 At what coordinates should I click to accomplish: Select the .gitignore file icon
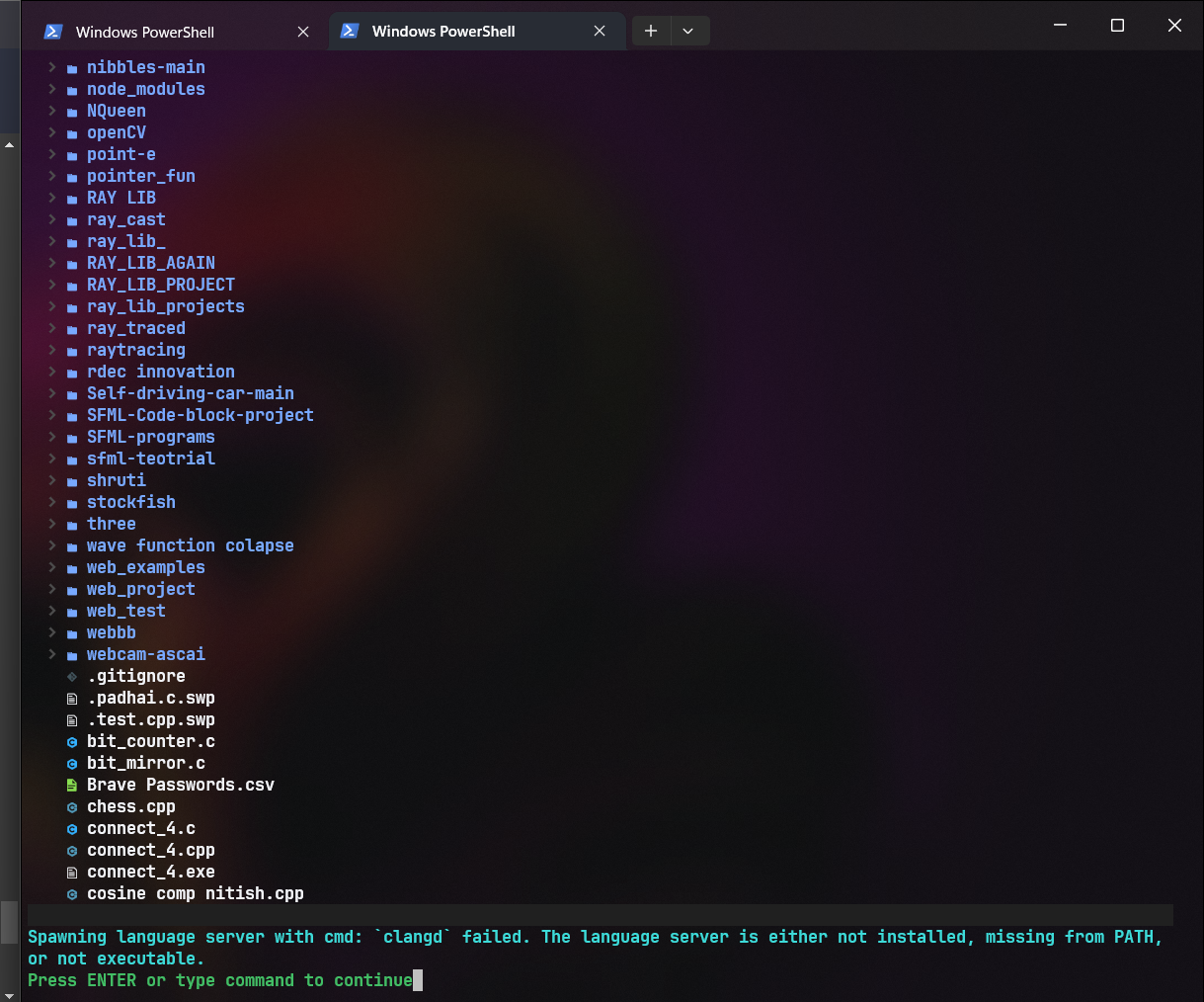(70, 676)
